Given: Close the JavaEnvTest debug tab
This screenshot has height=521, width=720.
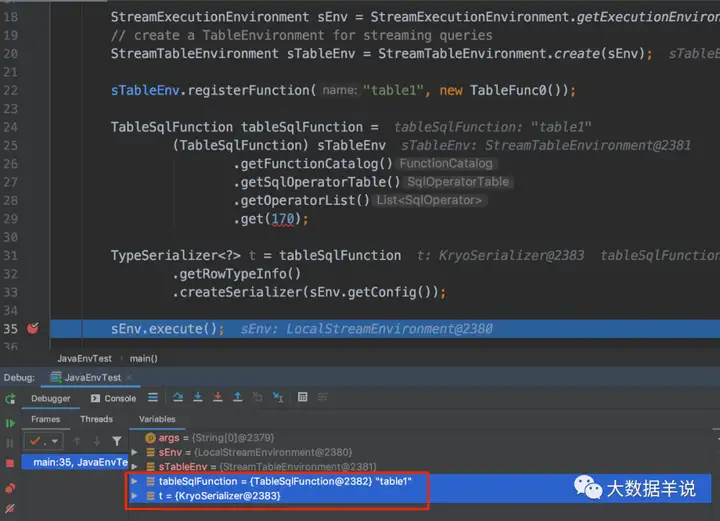Looking at the screenshot, I should click(129, 378).
